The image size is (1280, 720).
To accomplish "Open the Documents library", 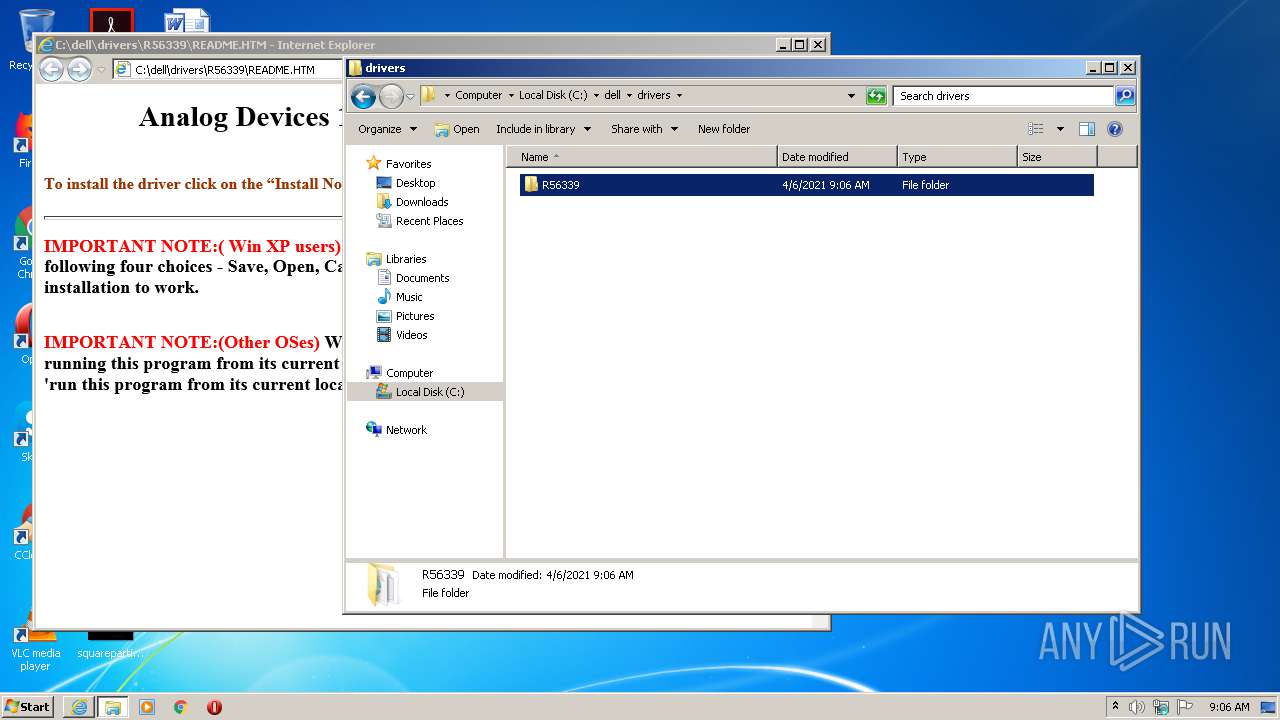I will pos(422,278).
